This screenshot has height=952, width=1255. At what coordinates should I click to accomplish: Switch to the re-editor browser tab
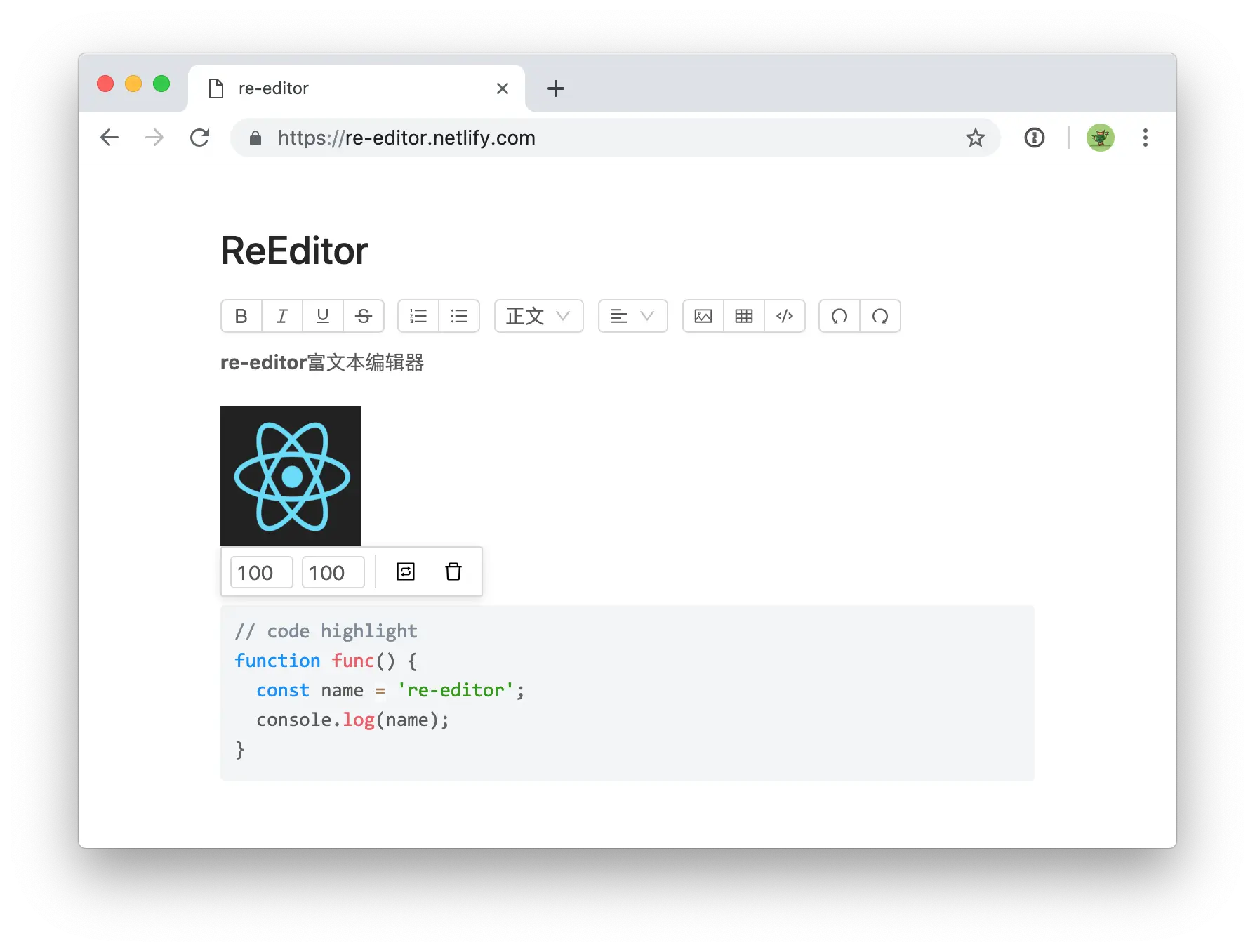pyautogui.click(x=357, y=88)
